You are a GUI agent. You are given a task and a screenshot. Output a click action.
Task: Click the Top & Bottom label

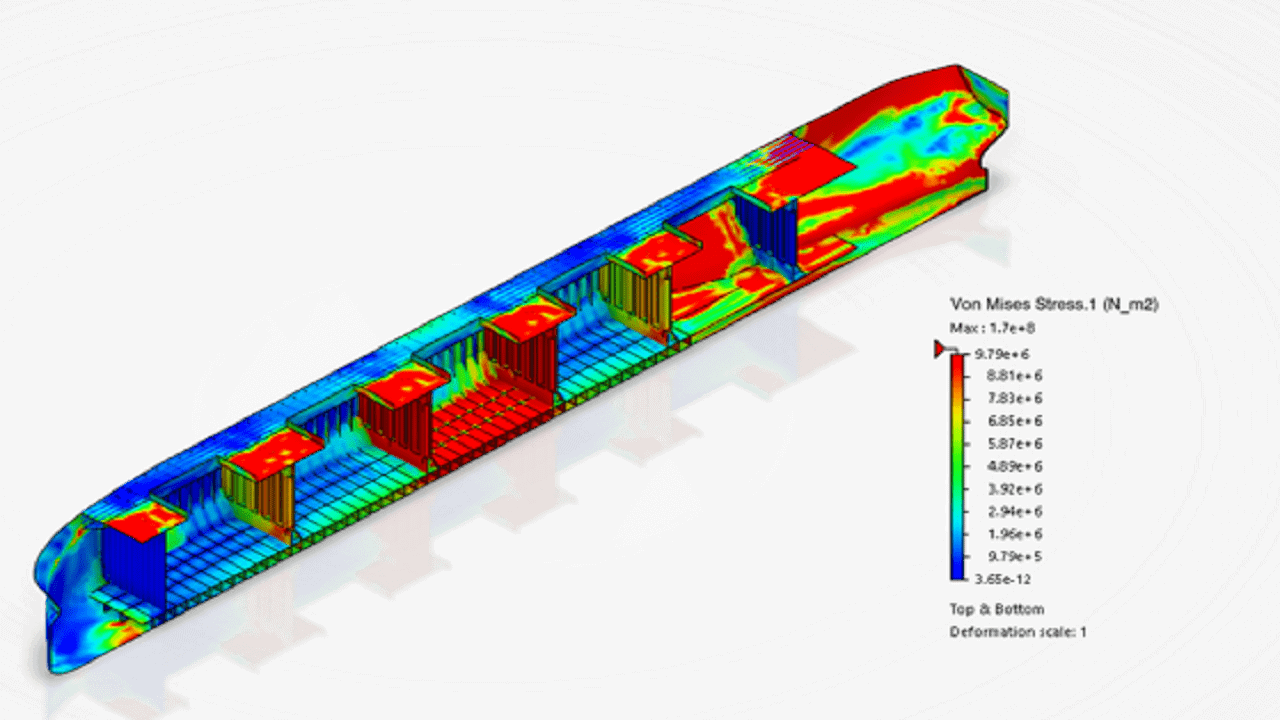pos(996,609)
